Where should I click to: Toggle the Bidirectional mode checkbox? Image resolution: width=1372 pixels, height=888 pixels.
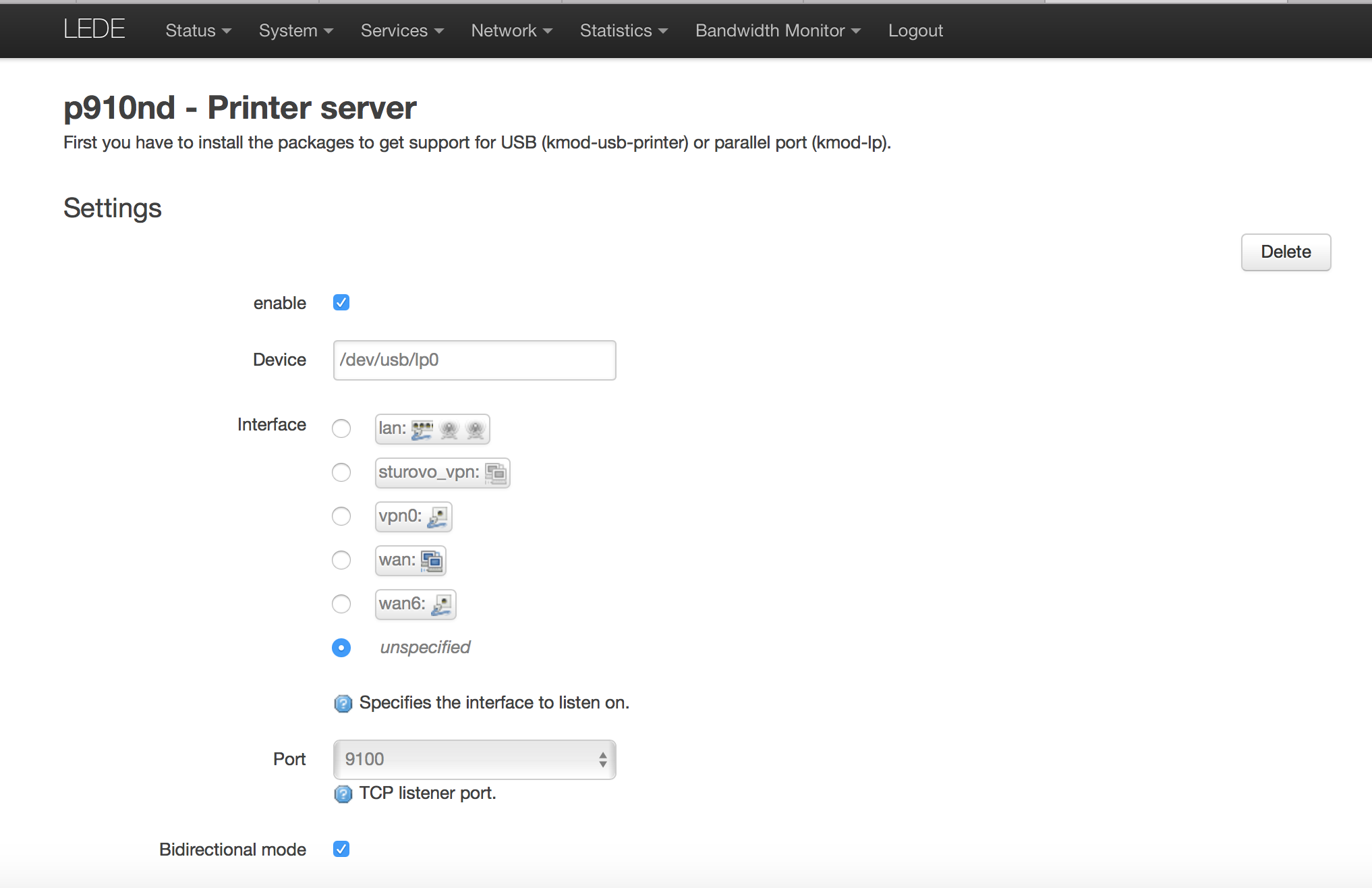(341, 849)
